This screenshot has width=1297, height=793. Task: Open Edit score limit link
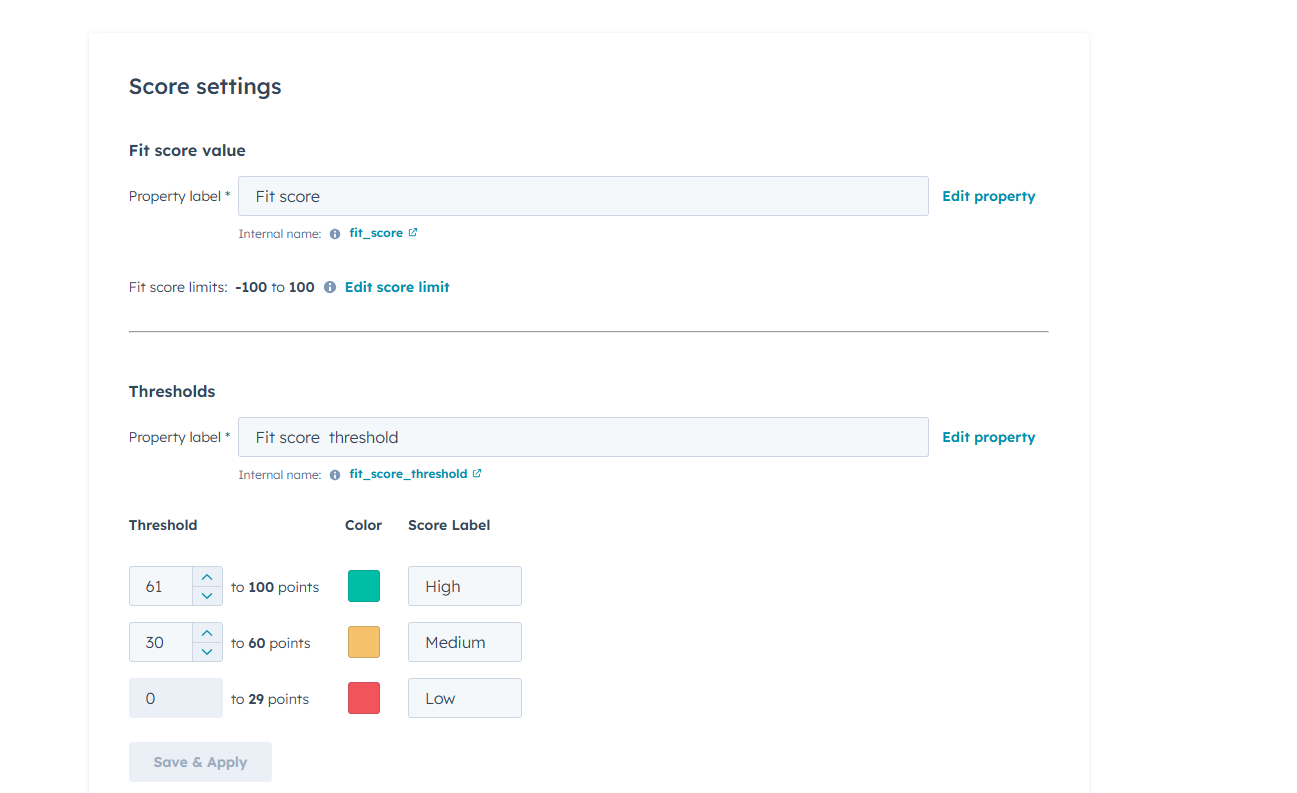coord(397,287)
